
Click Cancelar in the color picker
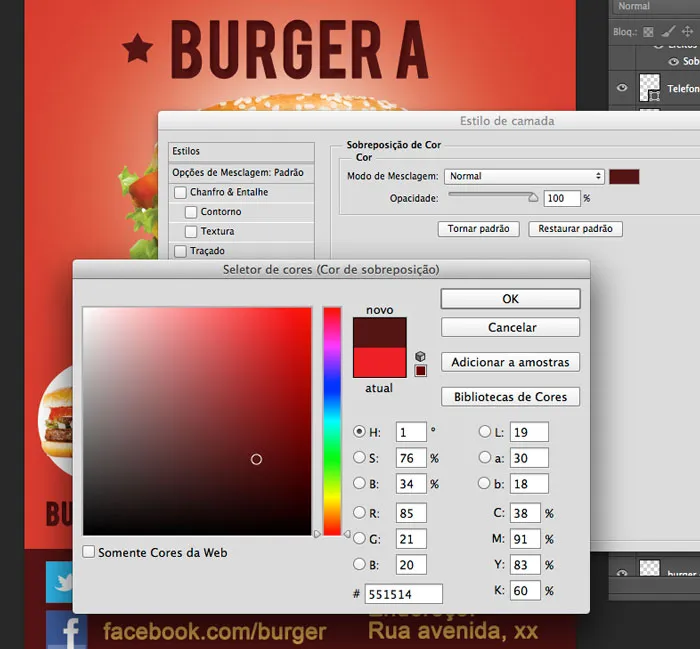click(510, 328)
